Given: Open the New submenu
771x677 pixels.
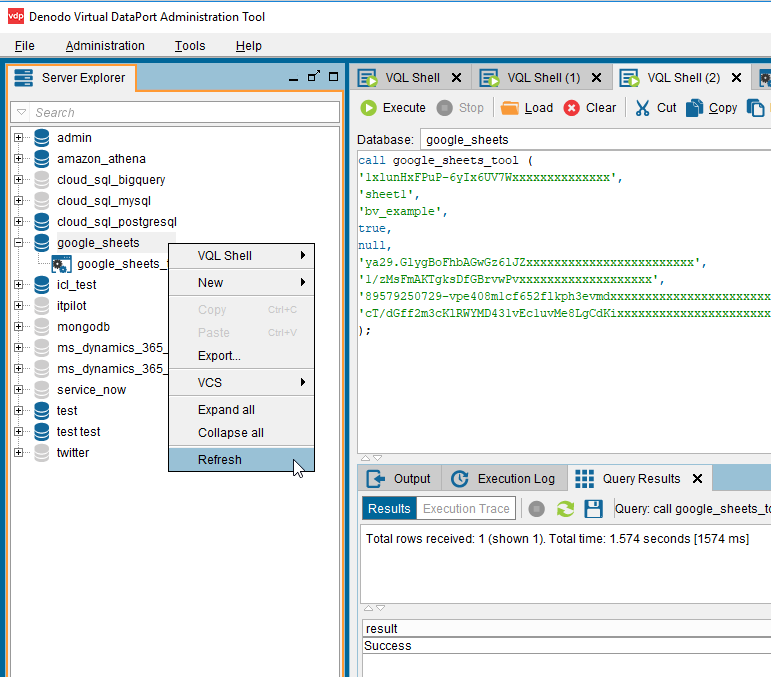Looking at the screenshot, I should coord(241,283).
